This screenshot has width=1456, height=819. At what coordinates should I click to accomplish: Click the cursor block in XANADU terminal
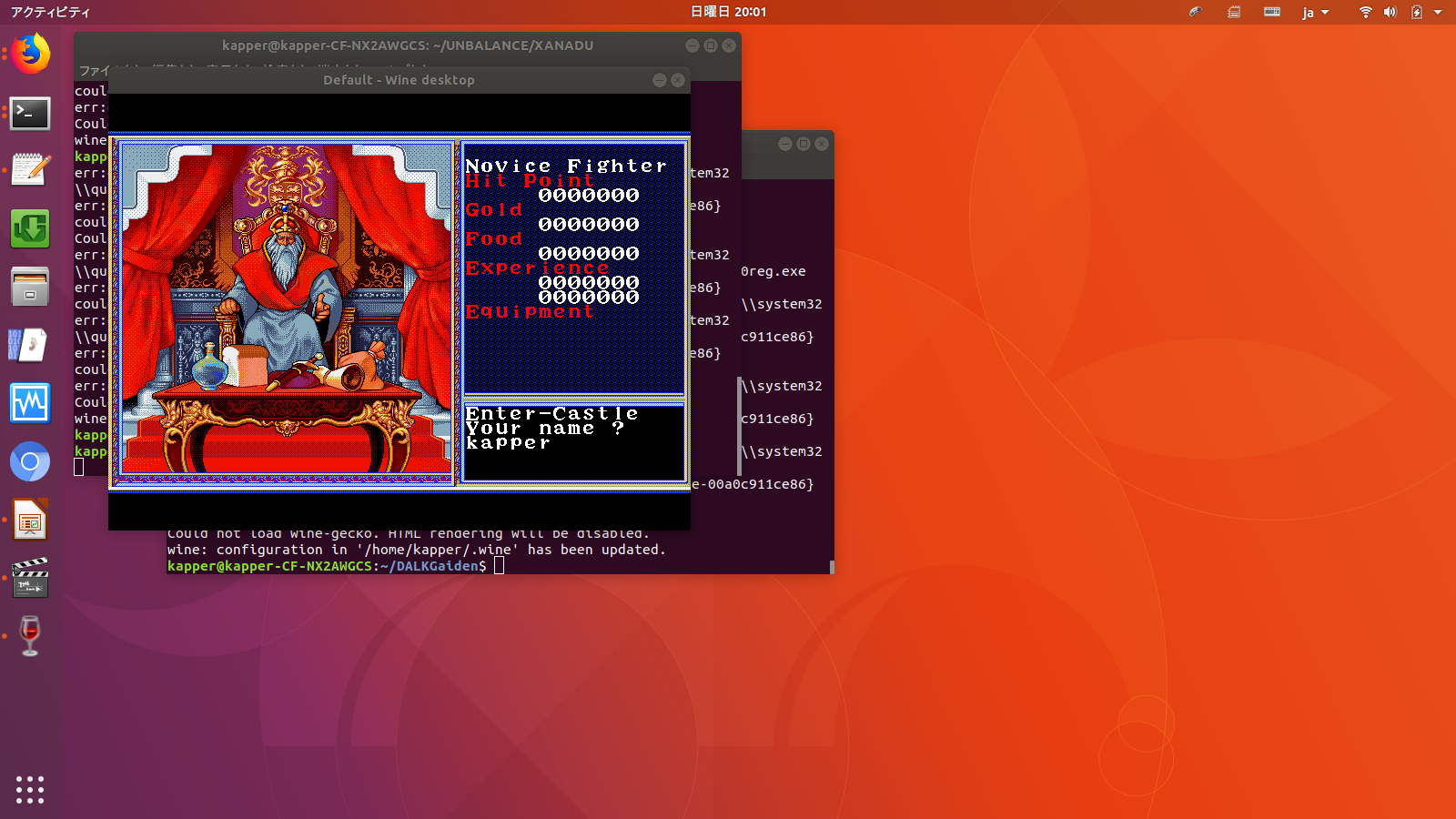pyautogui.click(x=79, y=467)
